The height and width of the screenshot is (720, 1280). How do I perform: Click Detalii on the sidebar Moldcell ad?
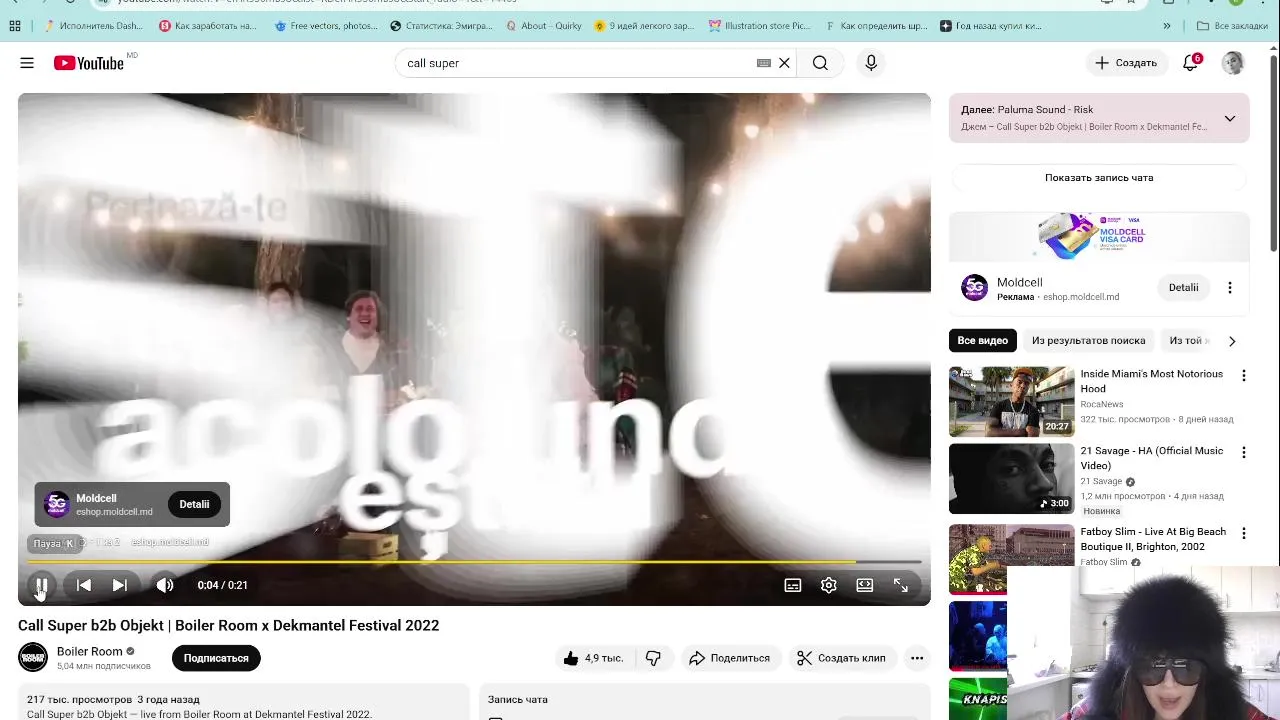[x=1183, y=288]
